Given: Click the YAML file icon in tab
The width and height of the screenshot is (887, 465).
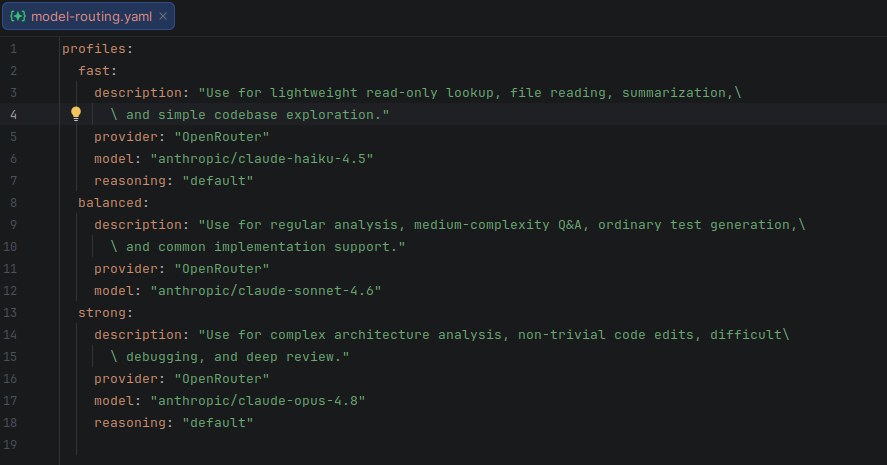Looking at the screenshot, I should pos(18,16).
